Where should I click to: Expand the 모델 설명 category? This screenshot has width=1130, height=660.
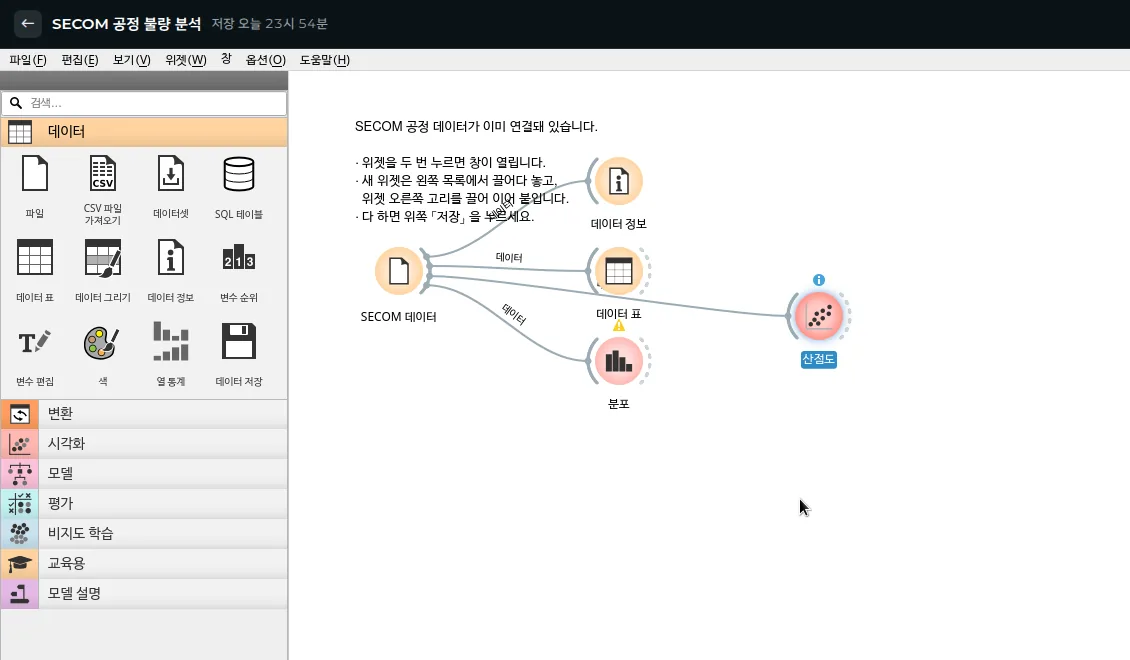click(144, 594)
